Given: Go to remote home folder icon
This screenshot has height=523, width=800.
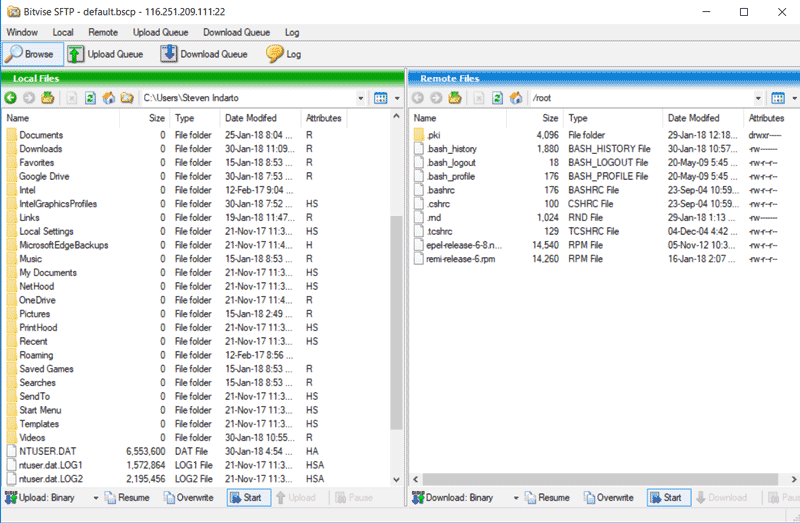Looking at the screenshot, I should point(516,98).
